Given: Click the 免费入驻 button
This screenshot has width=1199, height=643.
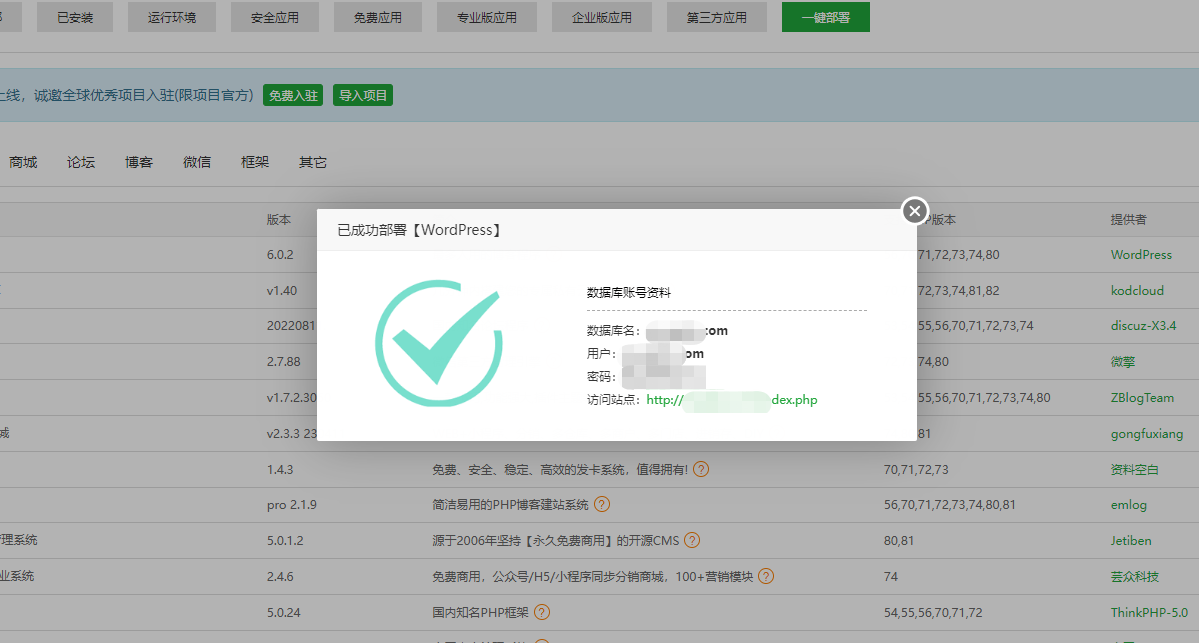Looking at the screenshot, I should coord(293,96).
